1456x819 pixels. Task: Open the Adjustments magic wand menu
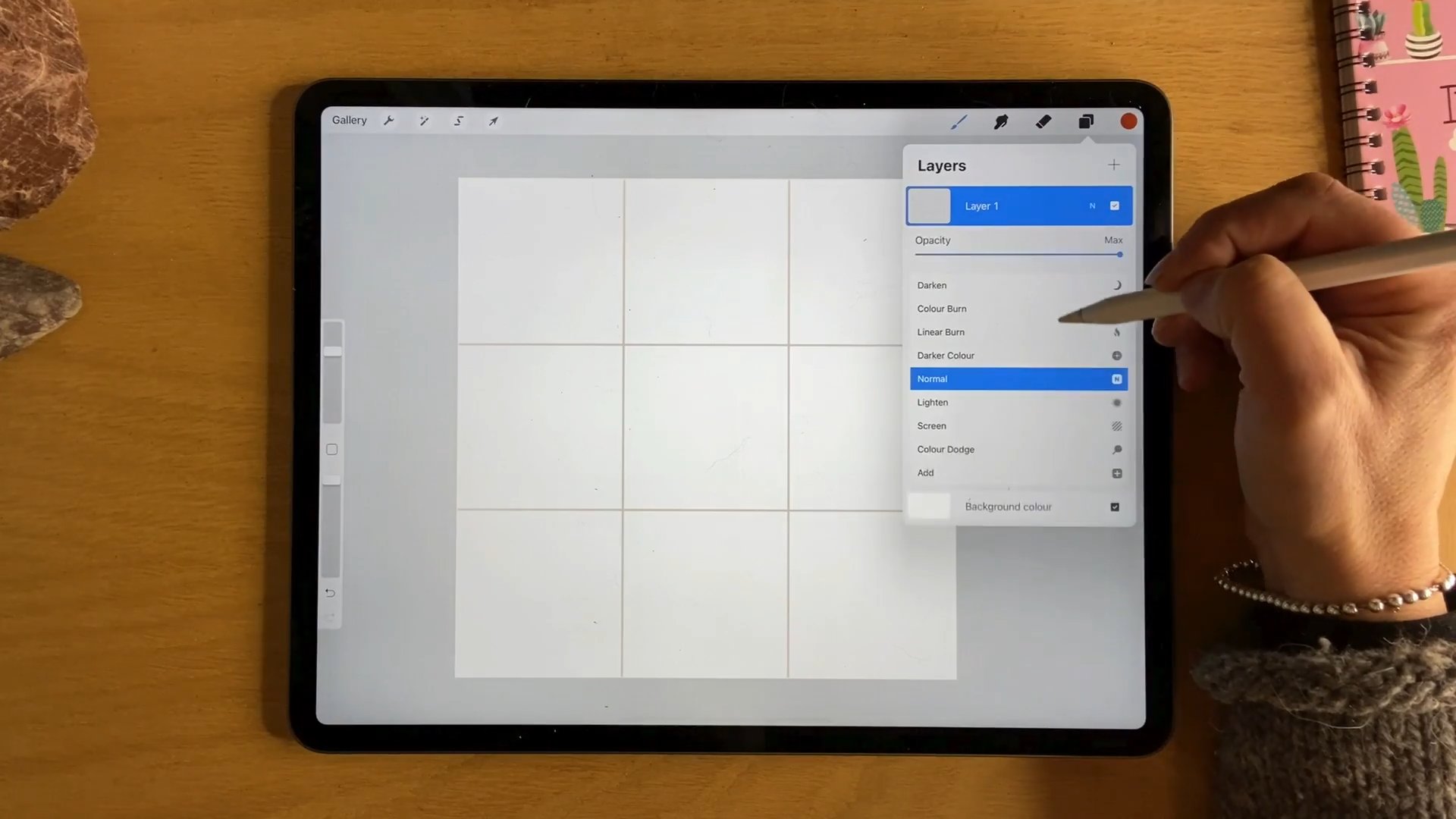pos(424,121)
